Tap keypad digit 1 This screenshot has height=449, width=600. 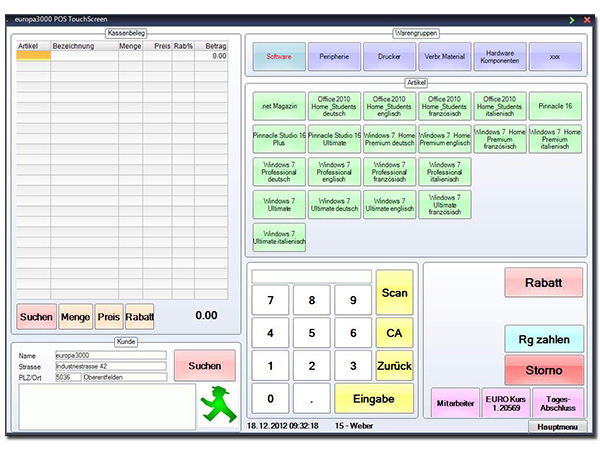click(270, 366)
